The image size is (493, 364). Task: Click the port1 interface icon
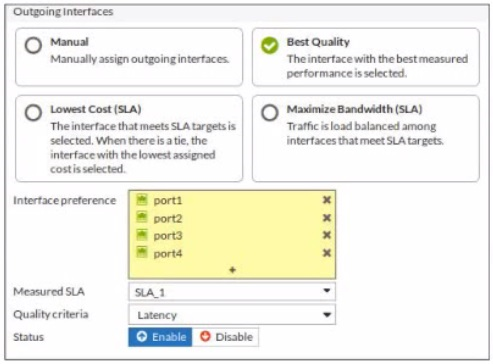point(142,200)
